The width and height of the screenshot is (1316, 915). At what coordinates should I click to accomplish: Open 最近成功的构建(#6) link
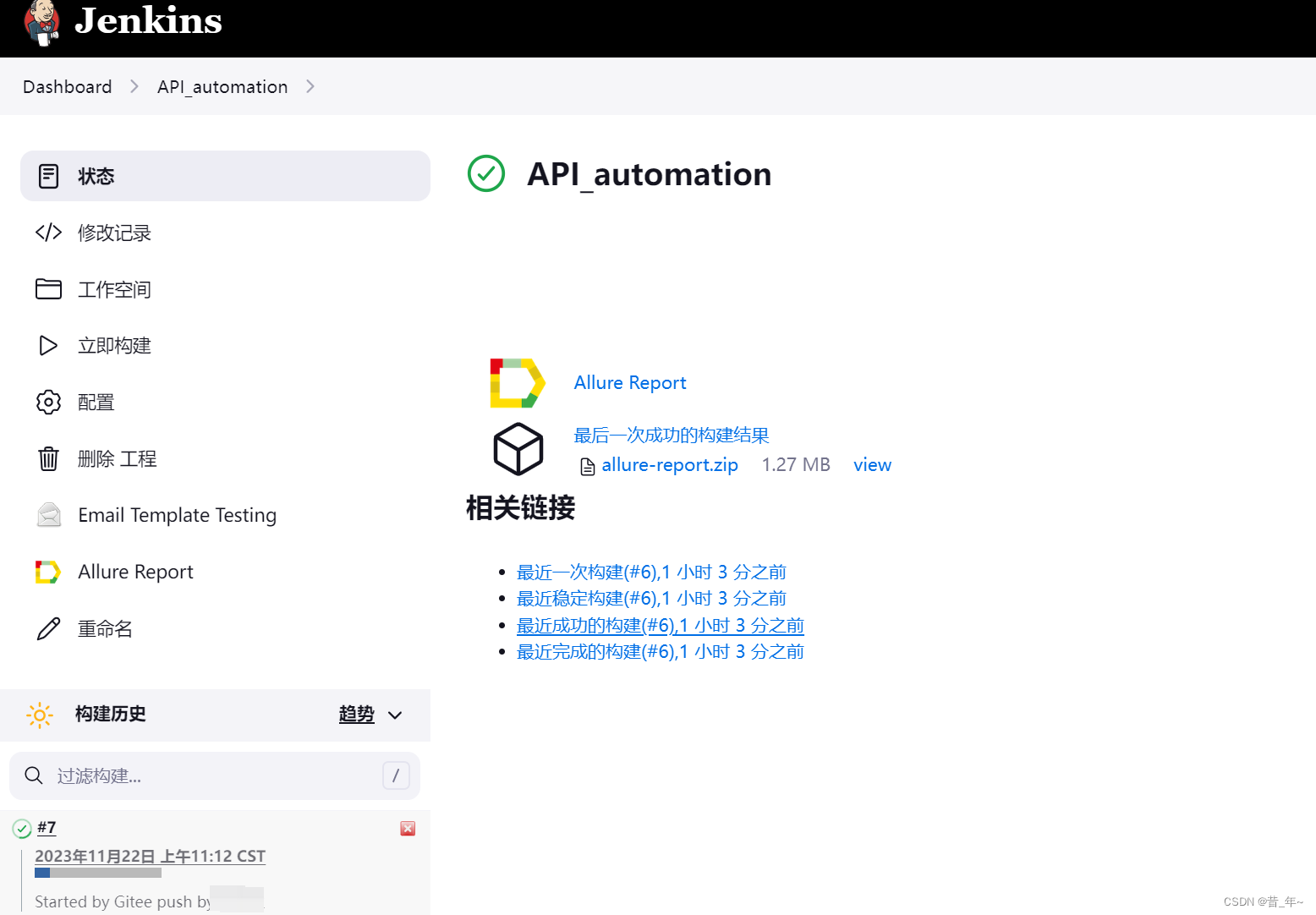tap(661, 626)
